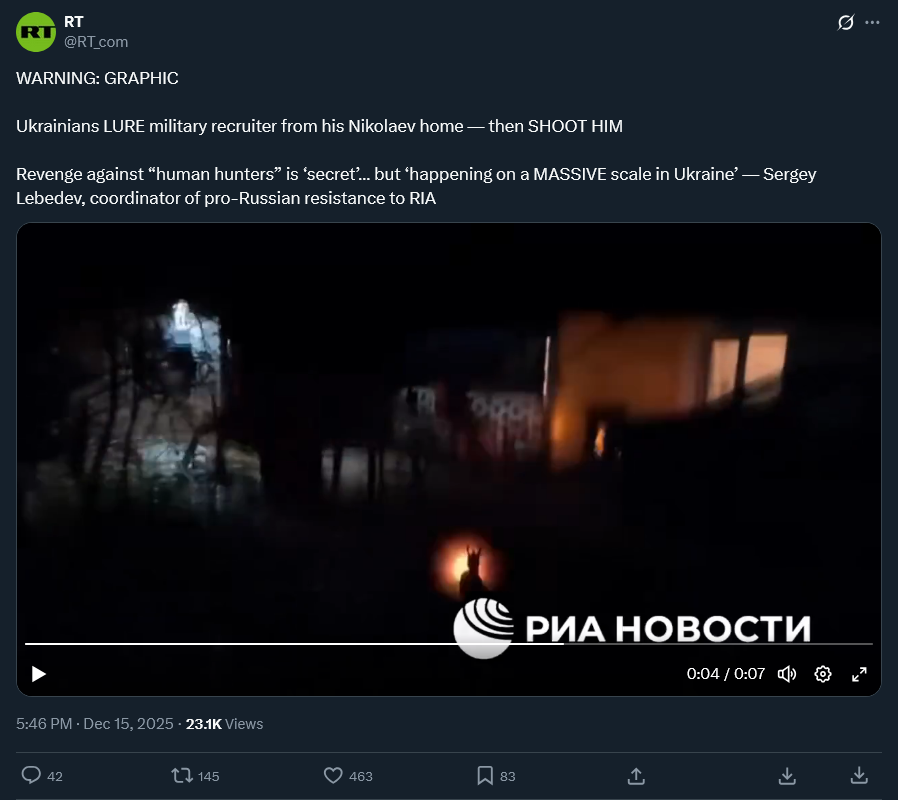Mute the video using the speaker icon
This screenshot has width=898, height=800.
pyautogui.click(x=787, y=674)
